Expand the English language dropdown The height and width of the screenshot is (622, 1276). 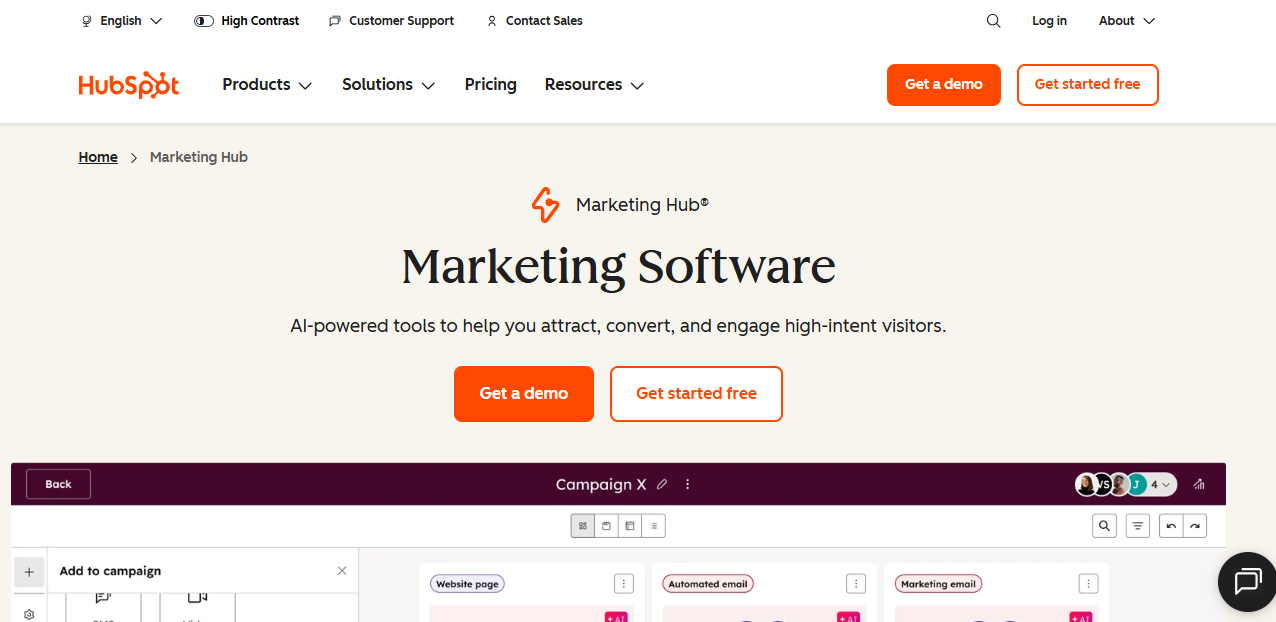[x=121, y=20]
